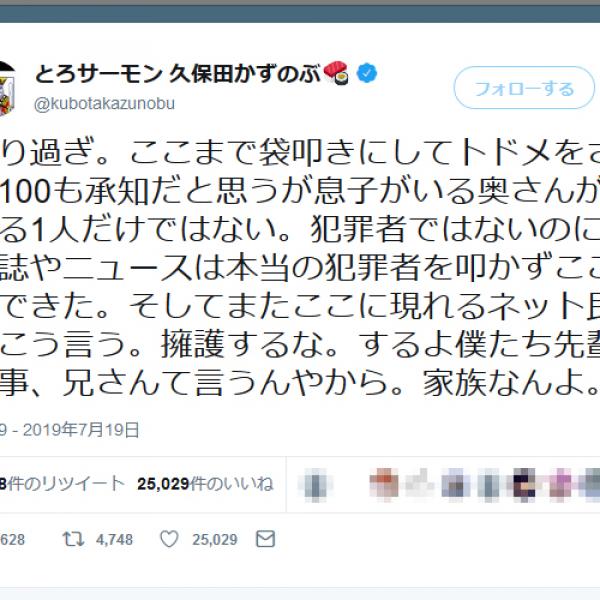
Task: Open @kubotakazunobu profile handle link
Action: [104, 104]
